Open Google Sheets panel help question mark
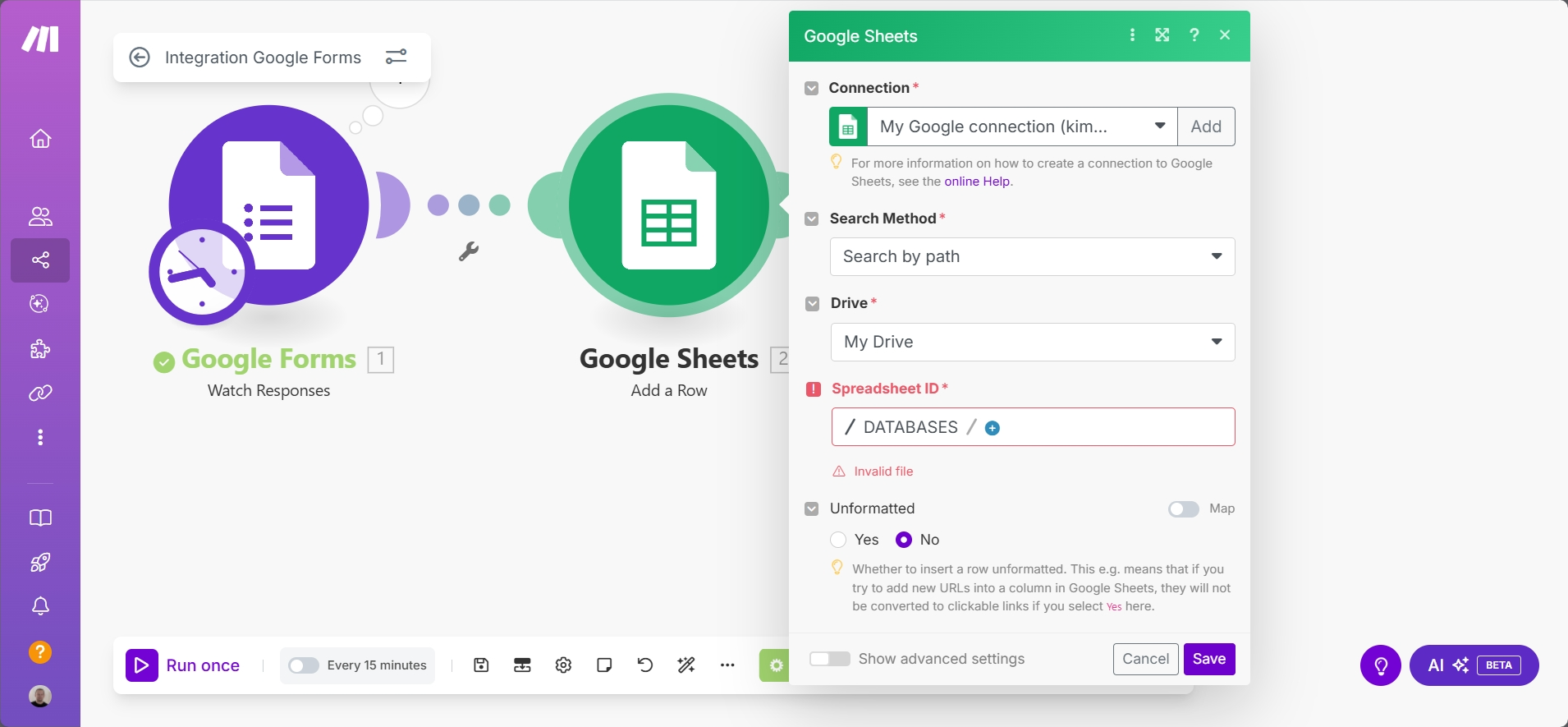Image resolution: width=1568 pixels, height=727 pixels. pos(1194,35)
